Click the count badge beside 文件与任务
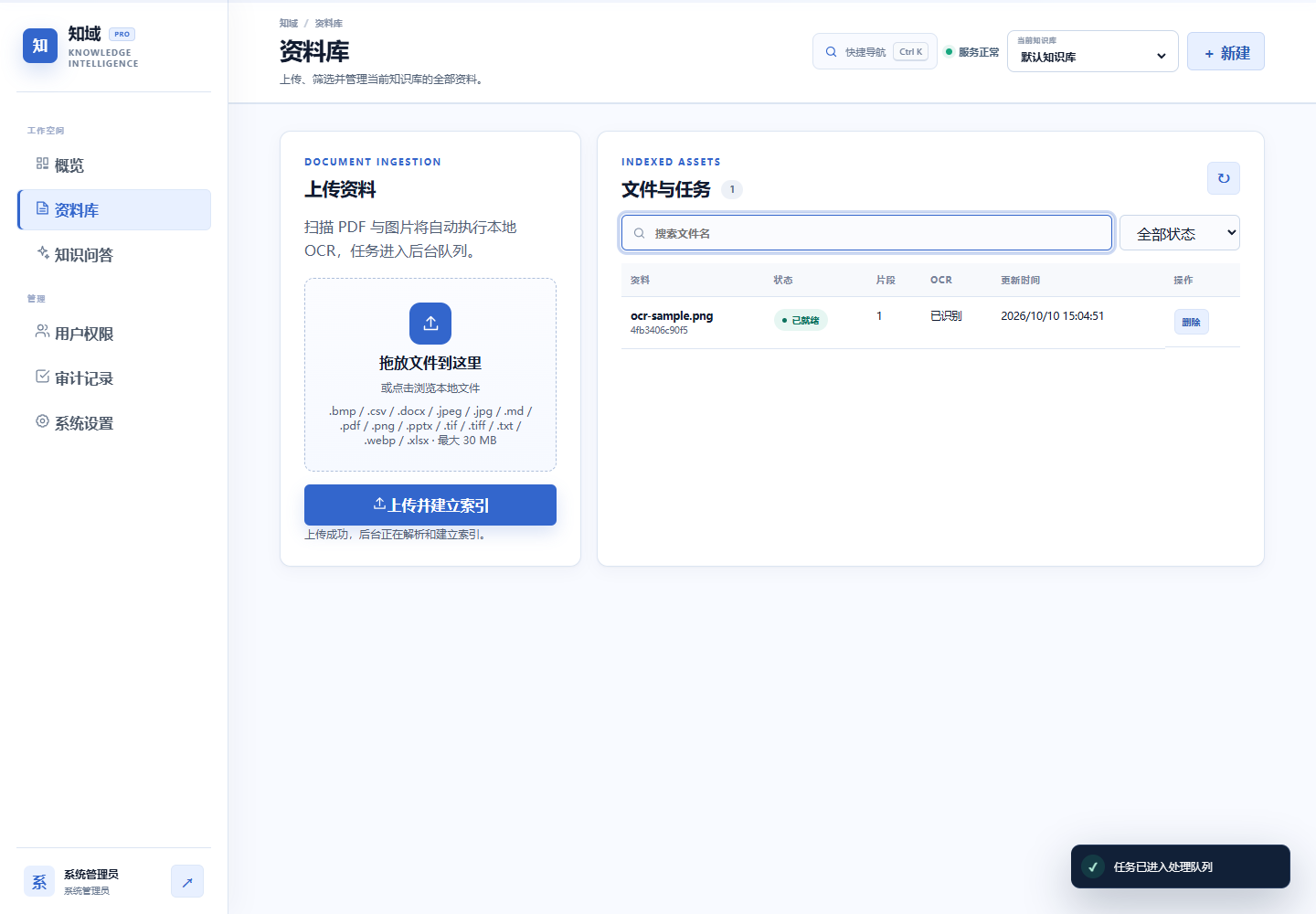Screen dimensions: 1316x914 click(x=732, y=189)
